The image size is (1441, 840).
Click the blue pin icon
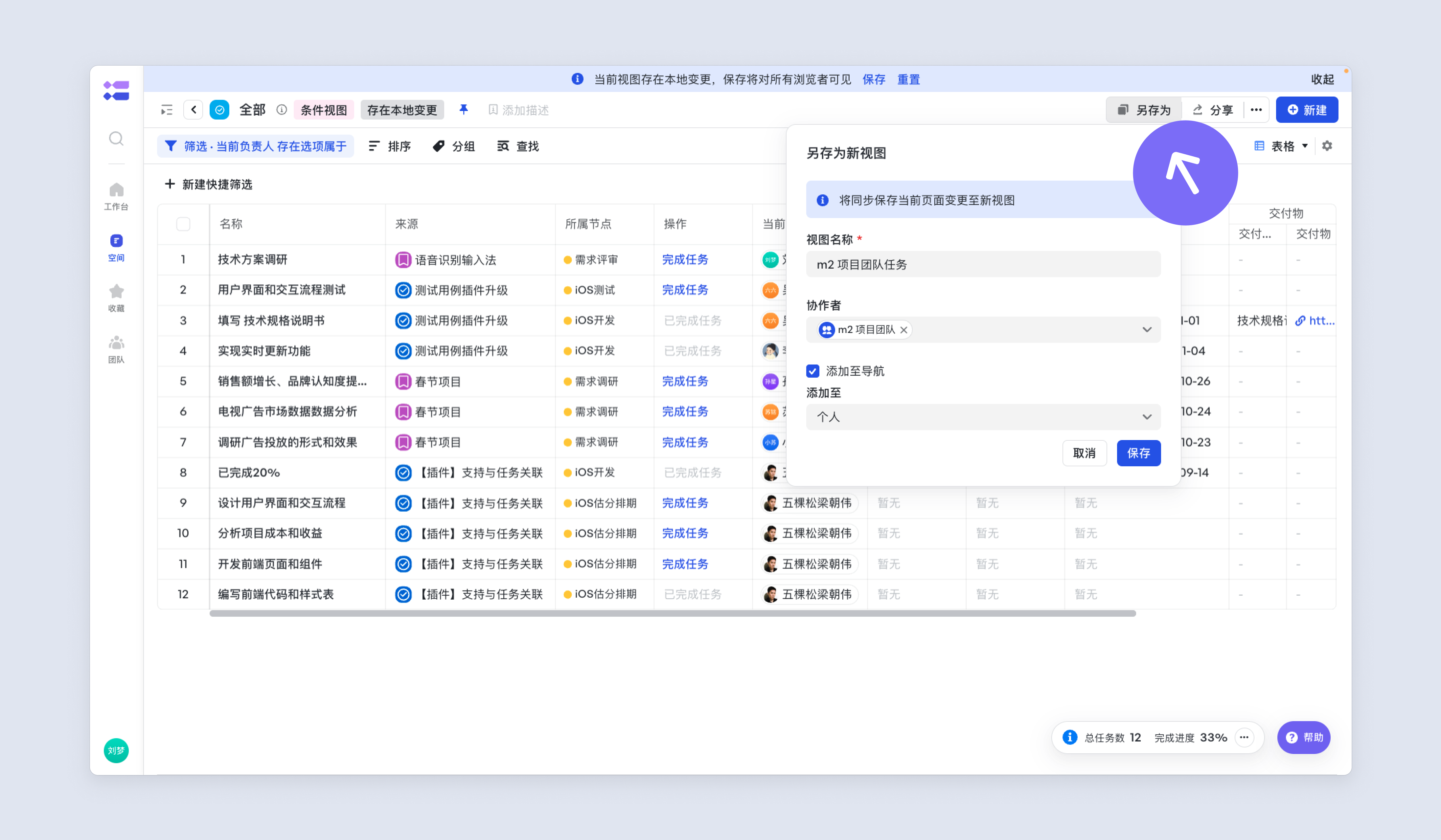(x=464, y=109)
